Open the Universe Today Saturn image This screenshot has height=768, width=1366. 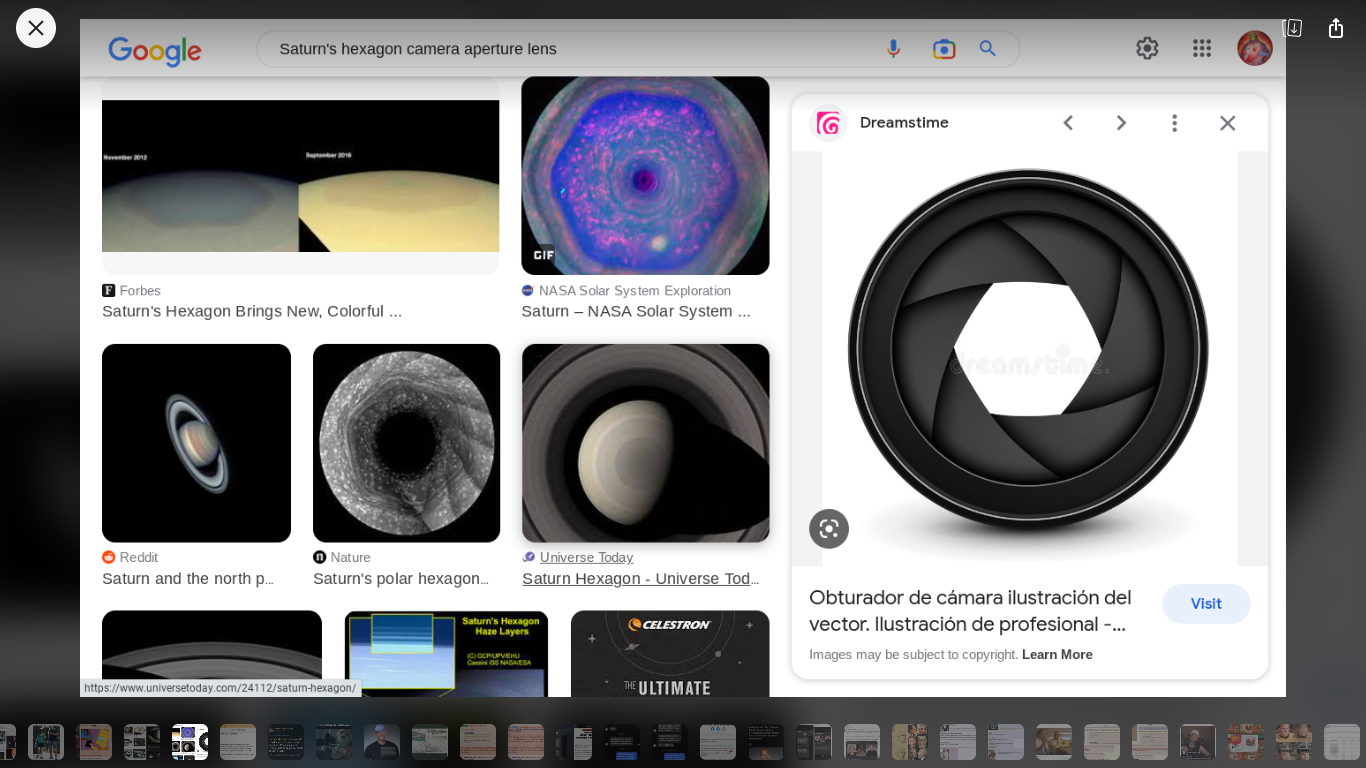(646, 443)
